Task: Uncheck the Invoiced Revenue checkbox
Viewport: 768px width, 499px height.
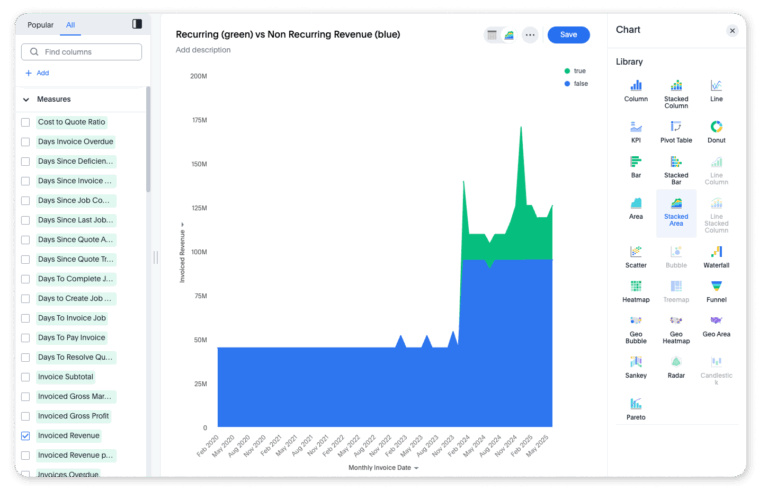Action: tap(26, 436)
